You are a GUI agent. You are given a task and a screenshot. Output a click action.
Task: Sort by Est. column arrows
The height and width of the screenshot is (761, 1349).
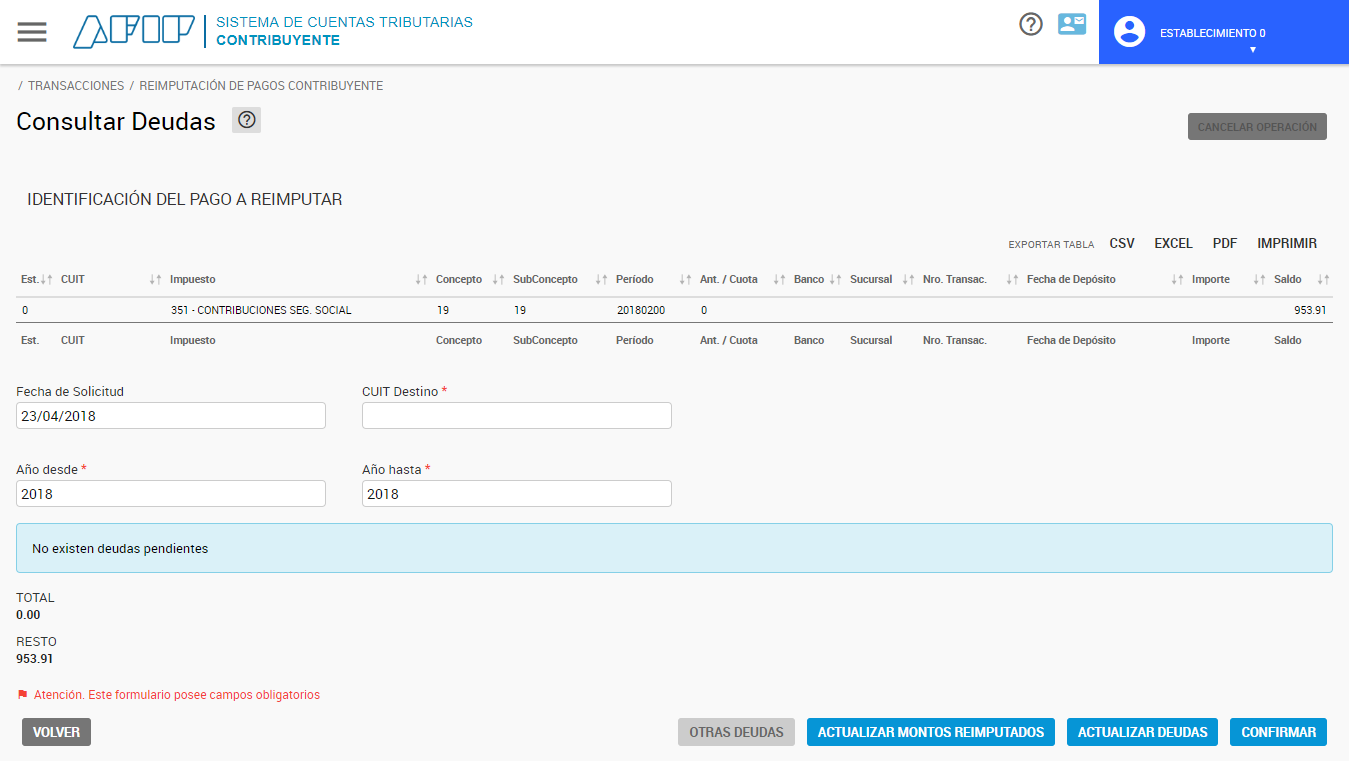[x=47, y=280]
